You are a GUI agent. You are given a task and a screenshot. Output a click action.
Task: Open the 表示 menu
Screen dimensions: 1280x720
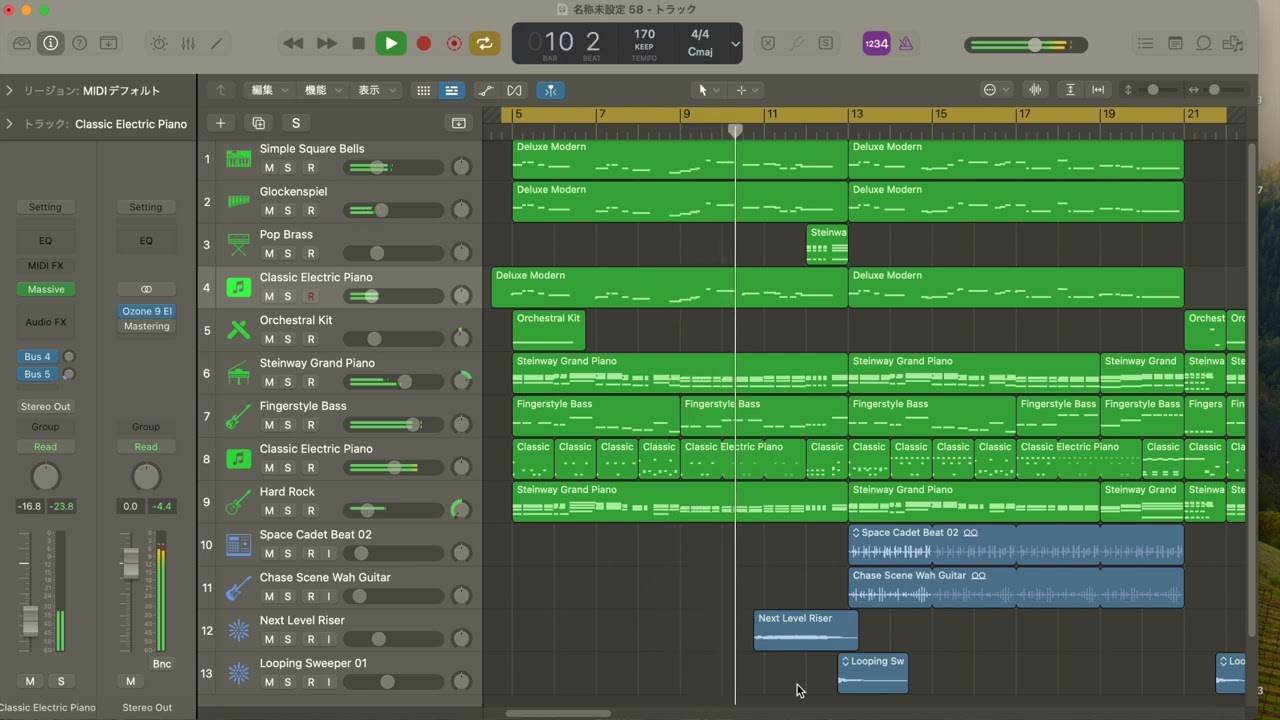tap(377, 90)
